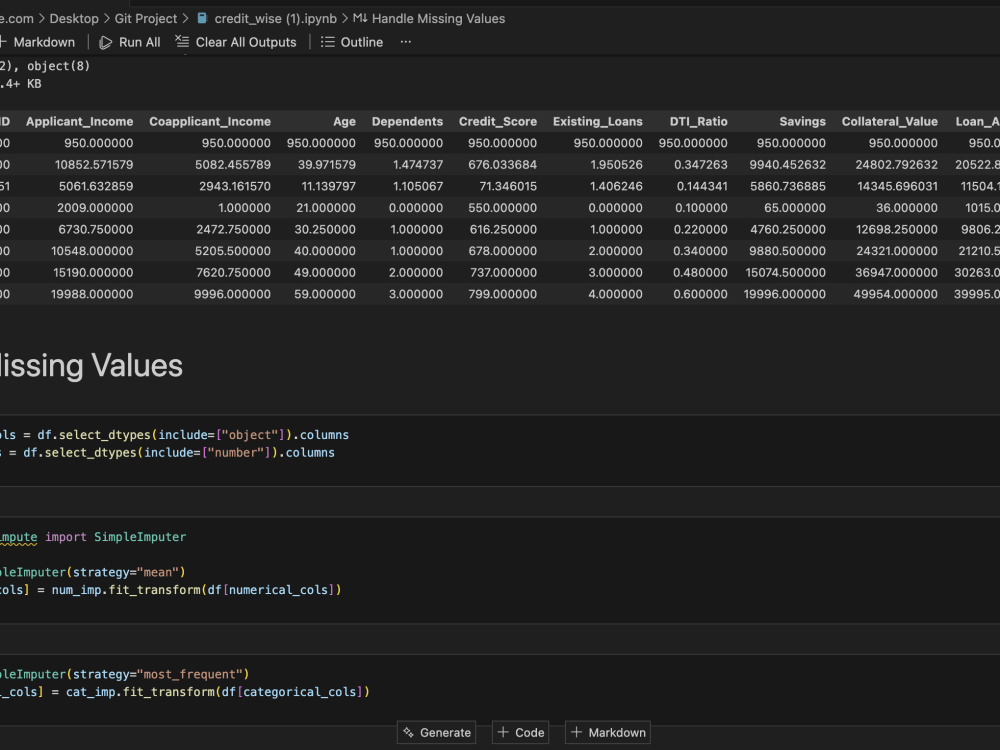This screenshot has height=750, width=1000.
Task: Select the Credit_Score value 676.033684
Action: 503,165
